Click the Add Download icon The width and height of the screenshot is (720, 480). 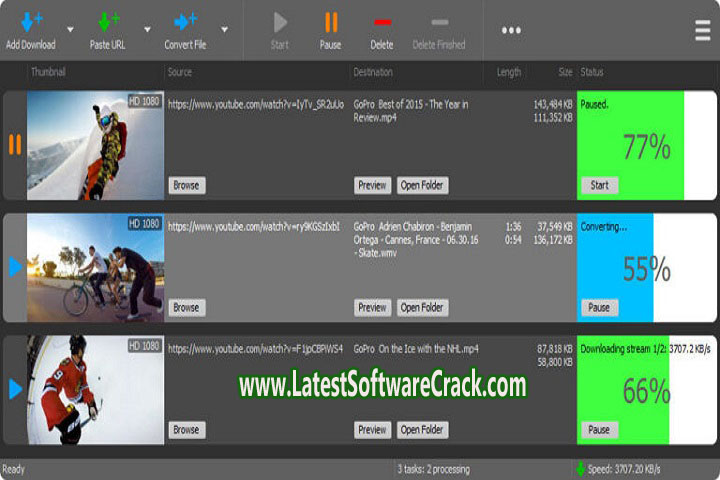click(x=30, y=22)
